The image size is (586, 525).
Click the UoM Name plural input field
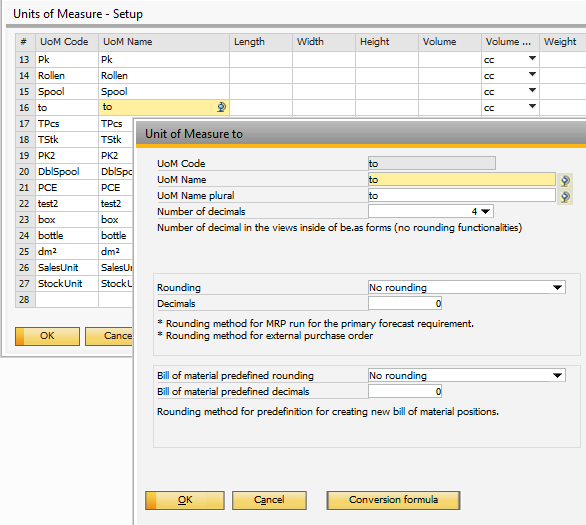(462, 195)
